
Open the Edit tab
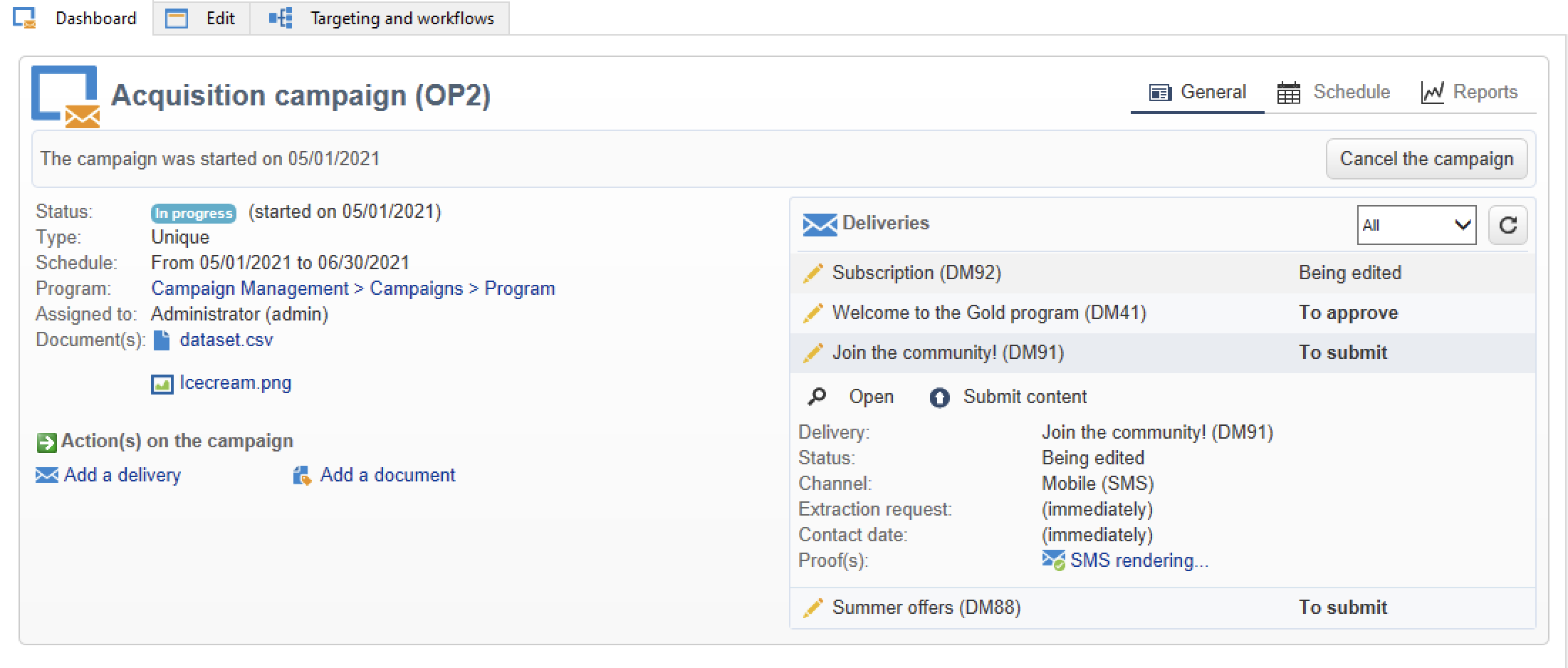coord(202,18)
